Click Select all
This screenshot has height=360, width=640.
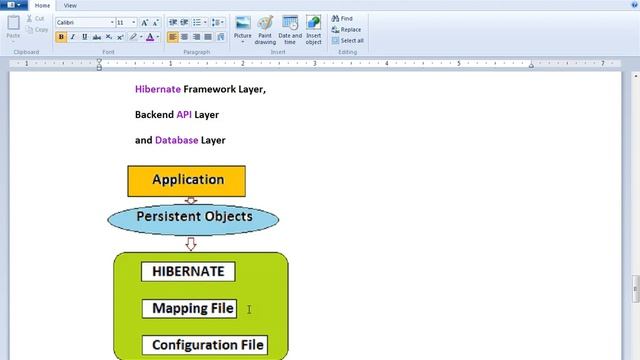(347, 40)
